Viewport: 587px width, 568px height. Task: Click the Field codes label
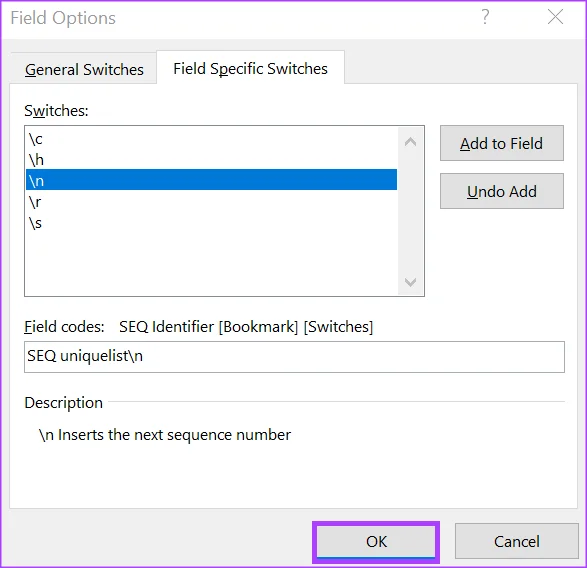point(64,327)
